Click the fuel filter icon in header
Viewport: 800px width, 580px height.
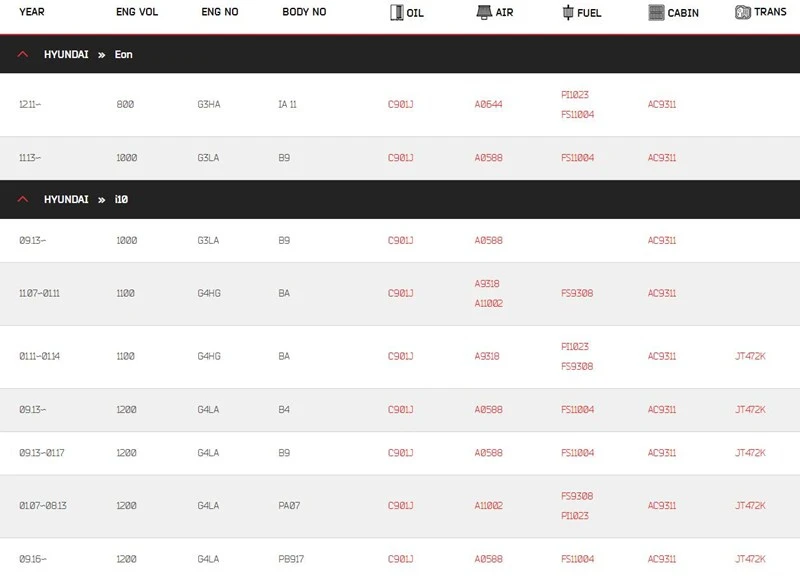[x=568, y=12]
